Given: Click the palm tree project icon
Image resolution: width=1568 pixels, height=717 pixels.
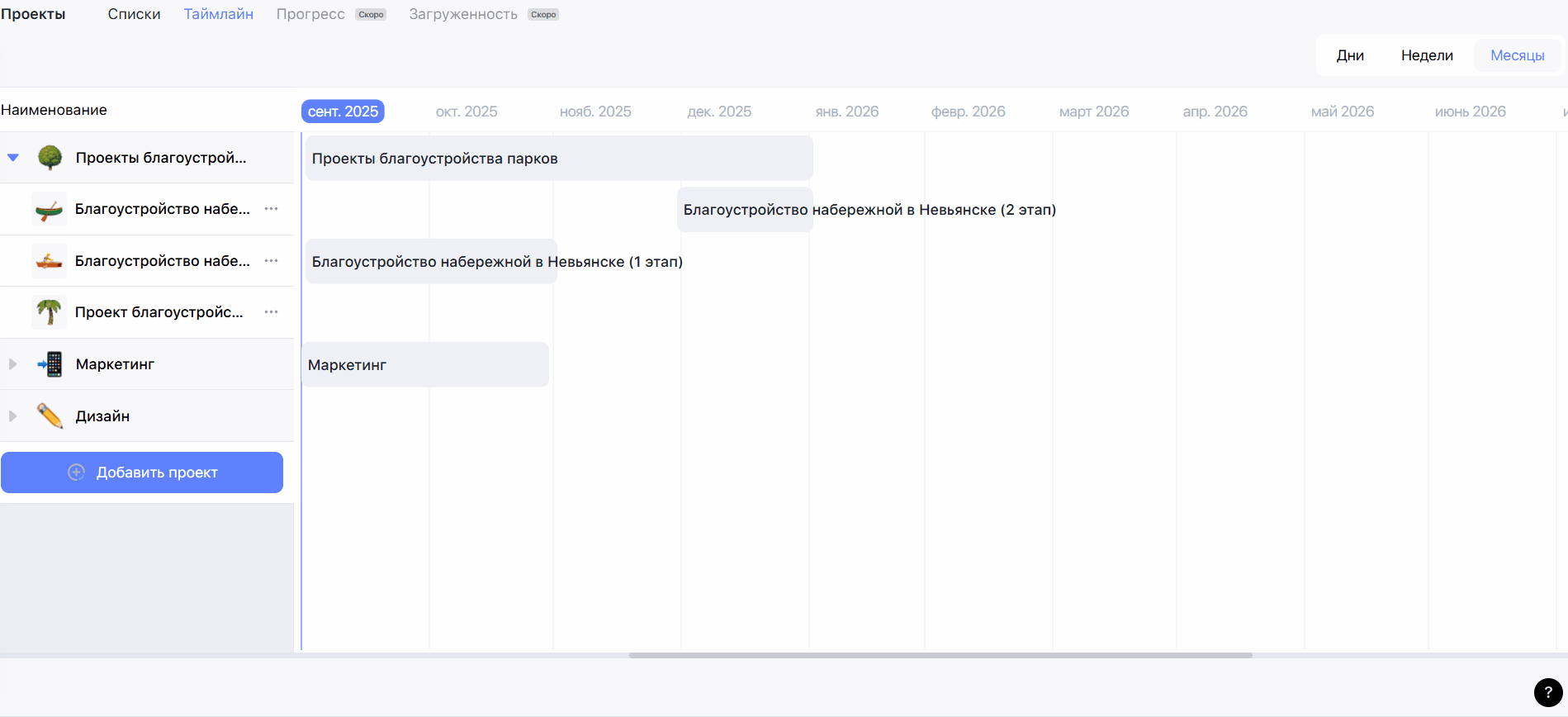Looking at the screenshot, I should [x=50, y=312].
